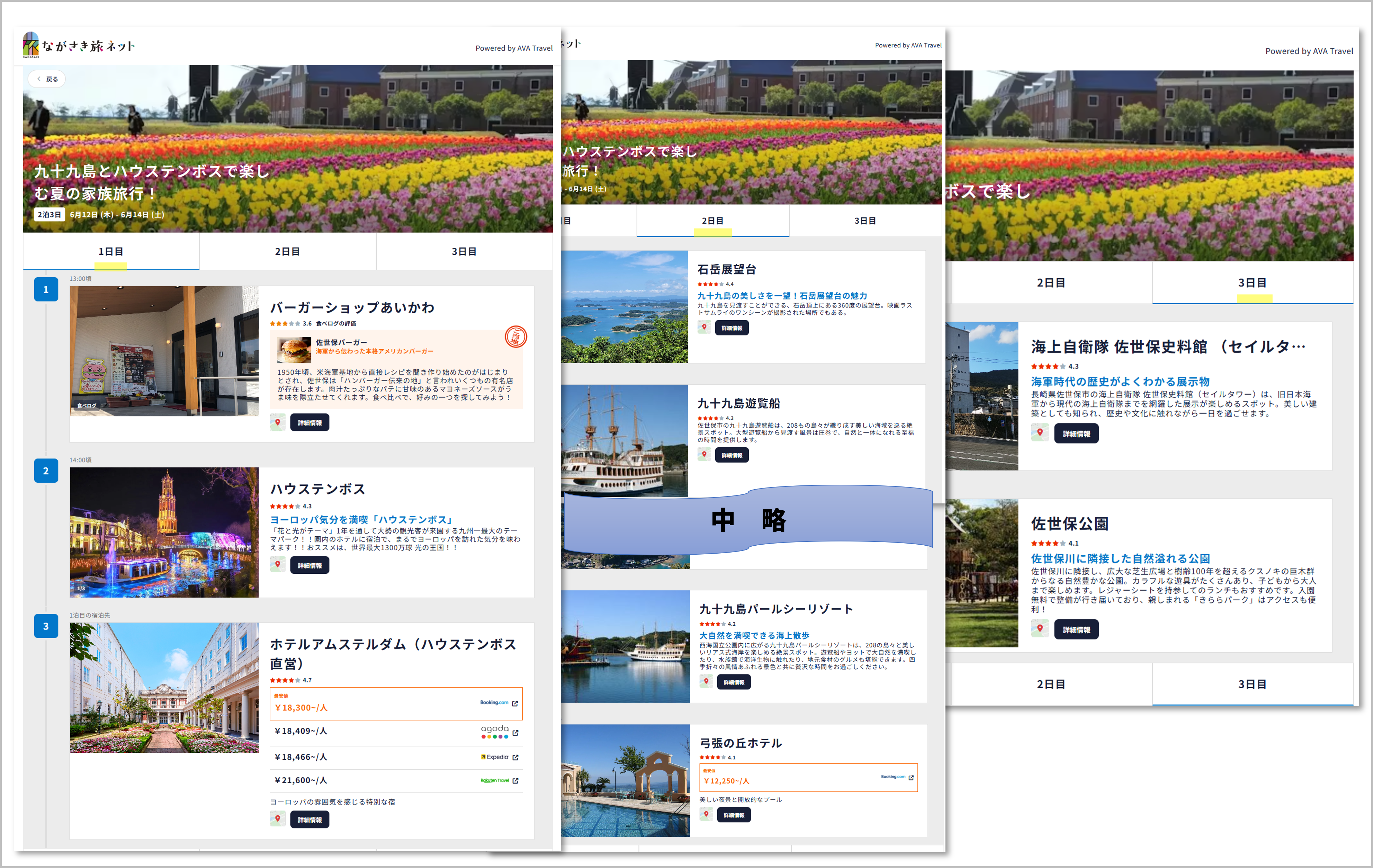This screenshot has height=868, width=1373.
Task: Open 詳細情報 for 海上自衛隊 佐世保史料館
Action: 1077,433
